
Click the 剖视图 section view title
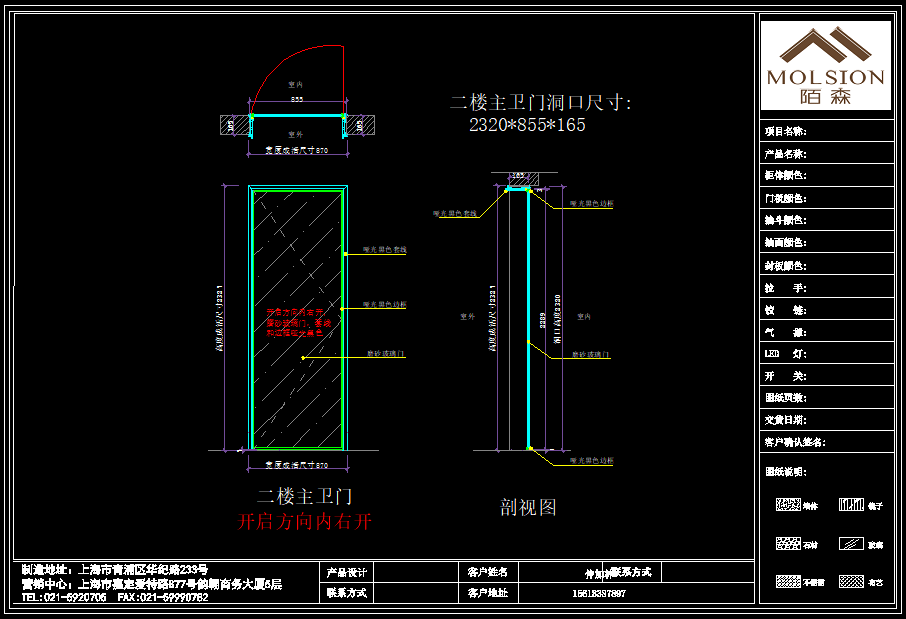pyautogui.click(x=528, y=508)
